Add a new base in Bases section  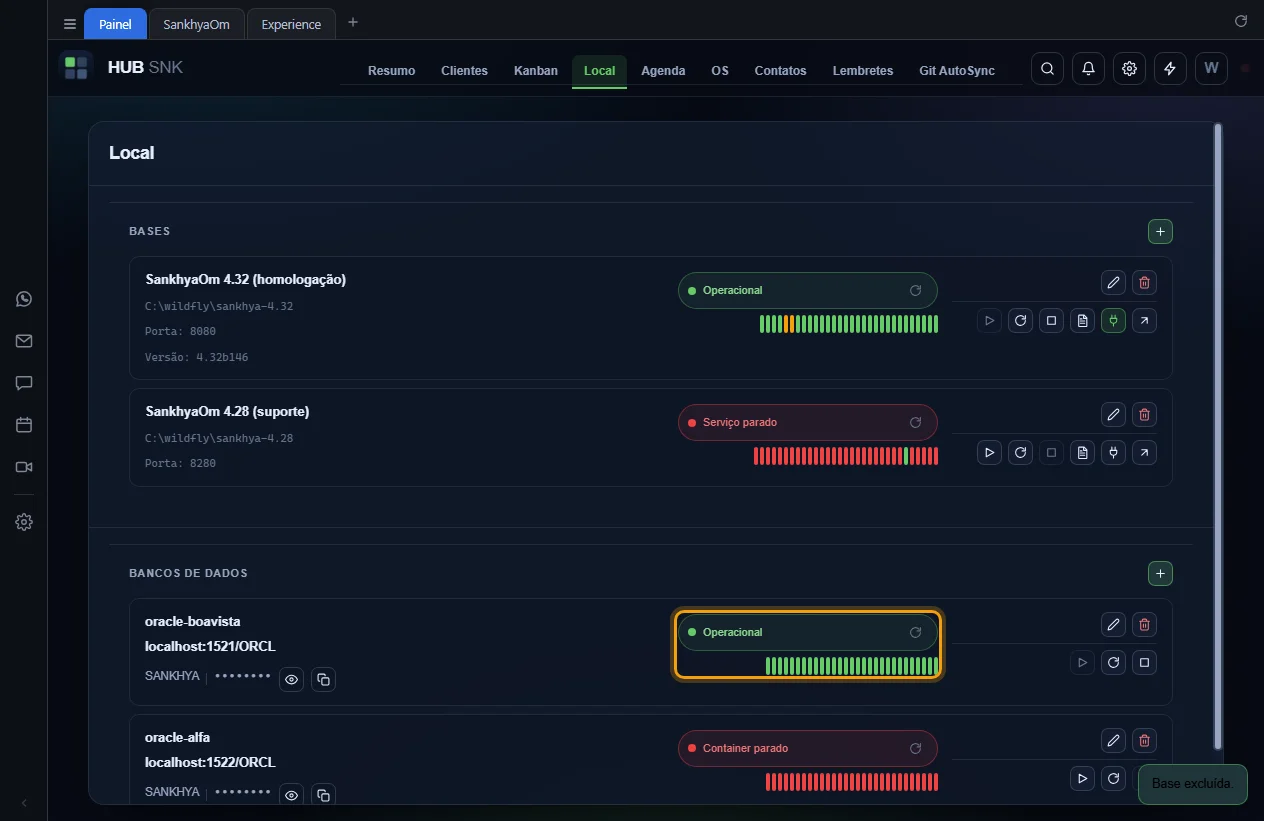1160,232
